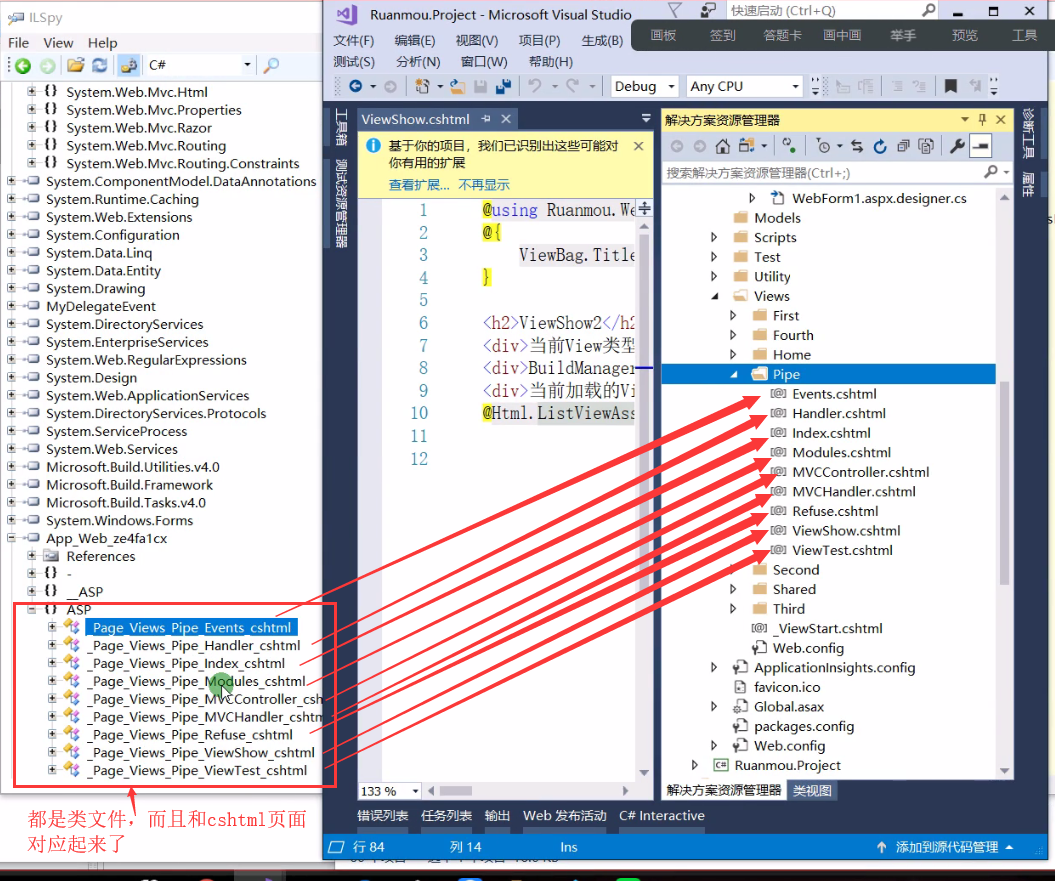This screenshot has height=881, width=1055.
Task: Toggle ILSpy show internal types button
Action: pyautogui.click(x=128, y=65)
